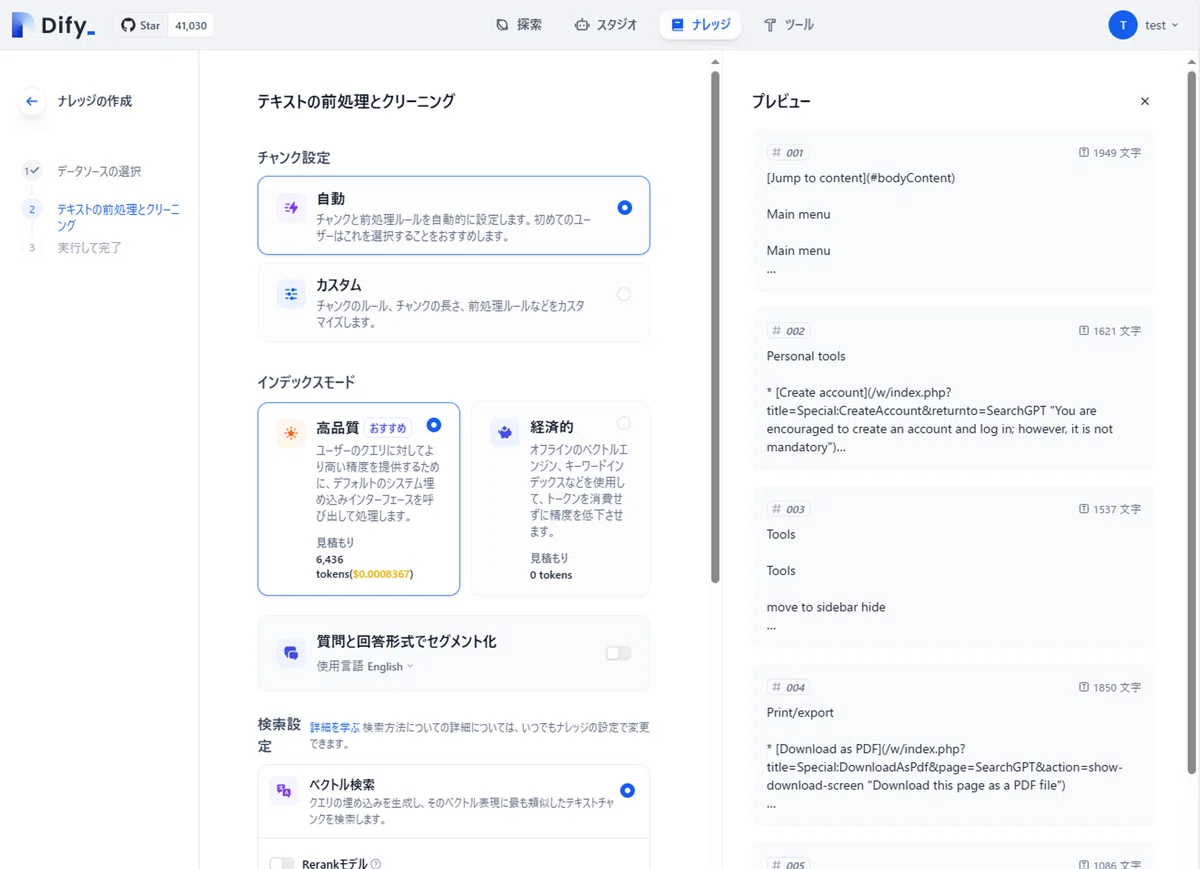Click the 6,436 tokens estimate text
The height and width of the screenshot is (869, 1200).
364,567
